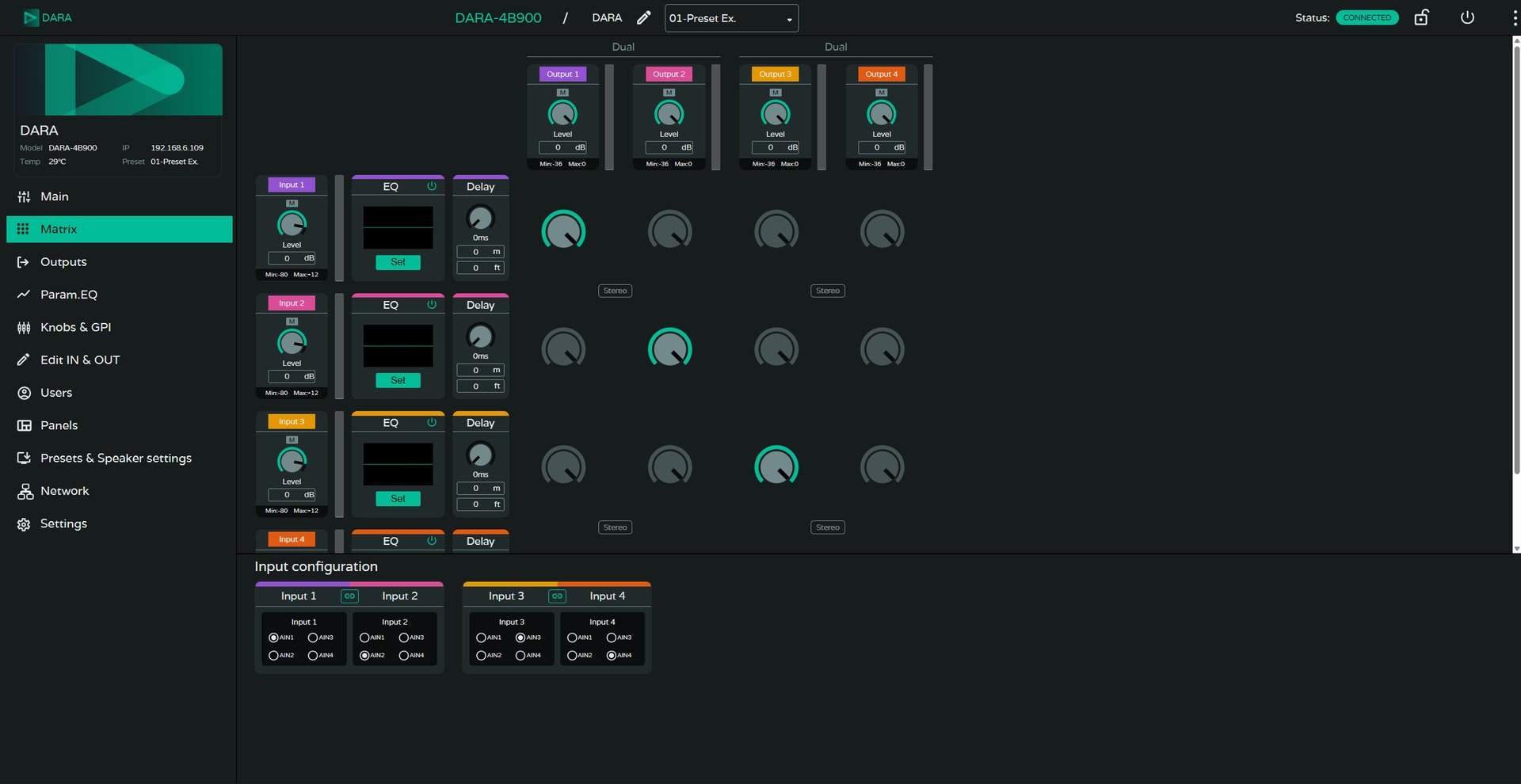The width and height of the screenshot is (1521, 784).
Task: Click the Output 3 level dB field
Action: [776, 147]
